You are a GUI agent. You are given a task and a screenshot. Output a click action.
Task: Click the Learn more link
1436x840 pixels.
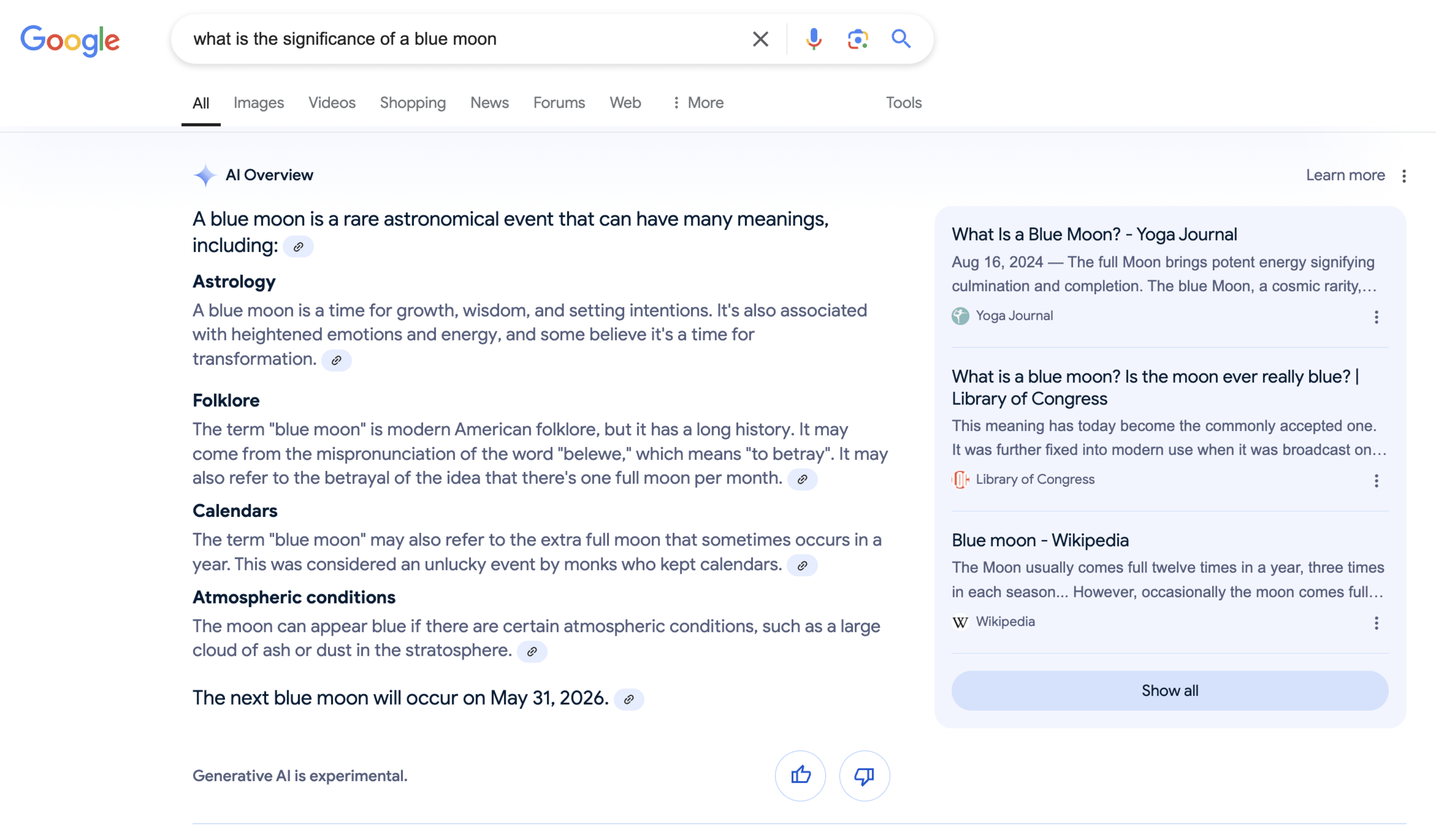(x=1345, y=175)
